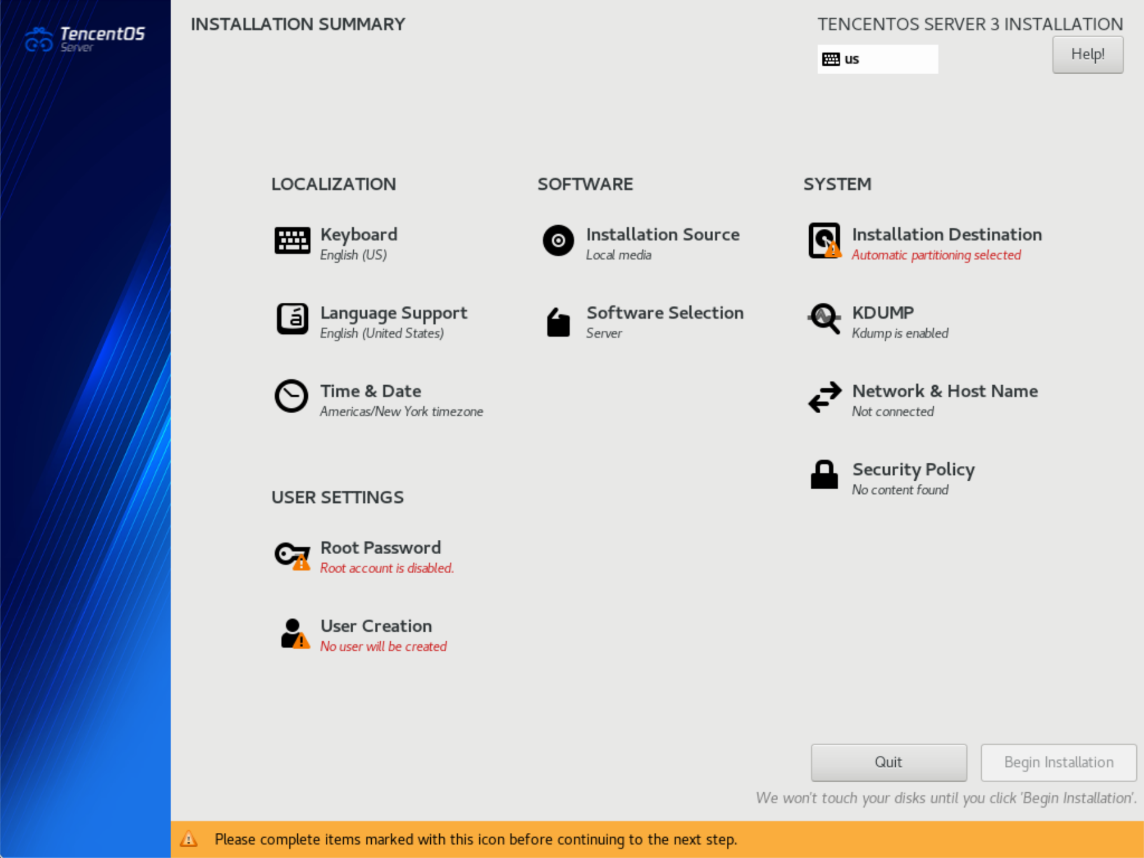The height and width of the screenshot is (858, 1144).
Task: Open the Time & Date clock icon
Action: coord(291,396)
